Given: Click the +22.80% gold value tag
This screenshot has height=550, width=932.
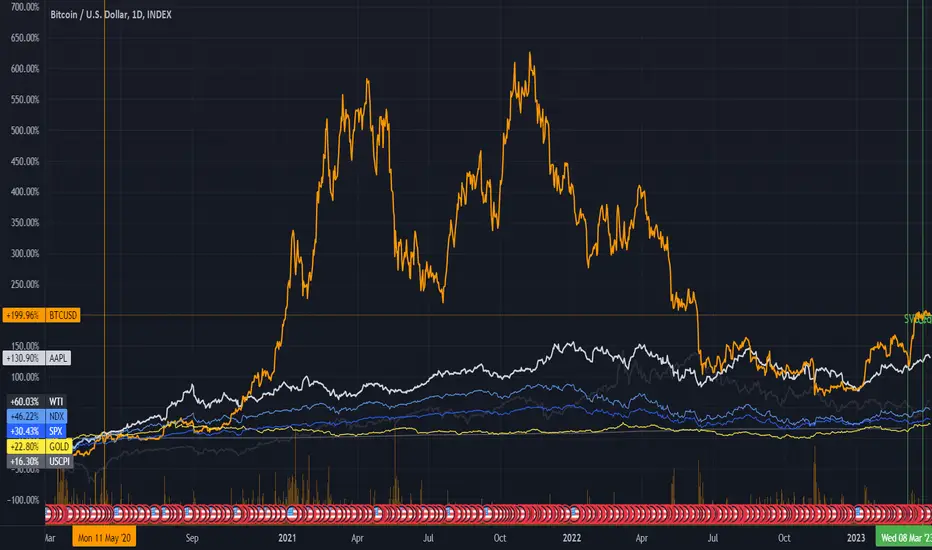Looking at the screenshot, I should coord(26,446).
